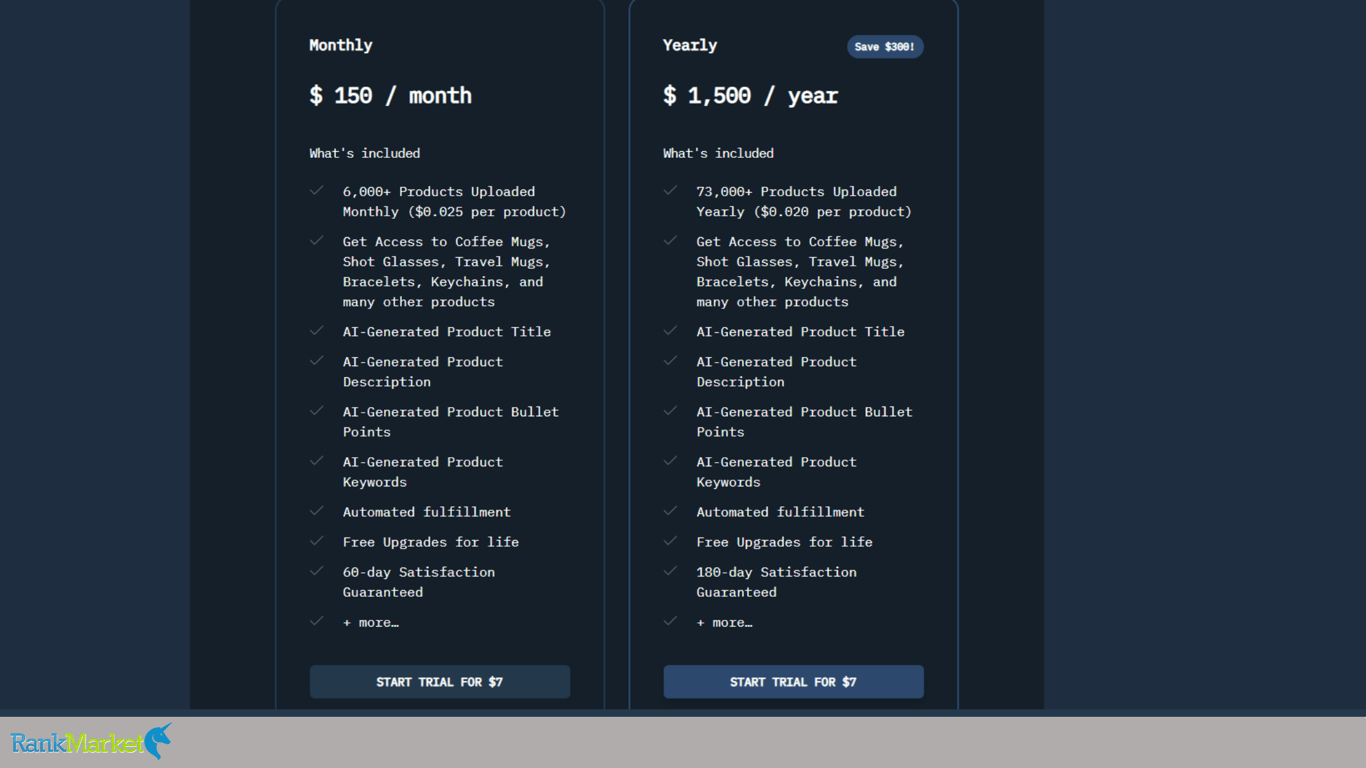Click the checkmark beside 180-day Satisfaction Guaranteed
The image size is (1366, 768).
pos(671,570)
